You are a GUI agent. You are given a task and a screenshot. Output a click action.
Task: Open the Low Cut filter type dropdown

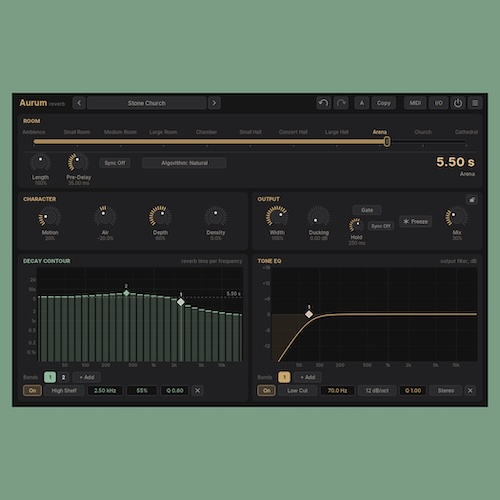[297, 390]
